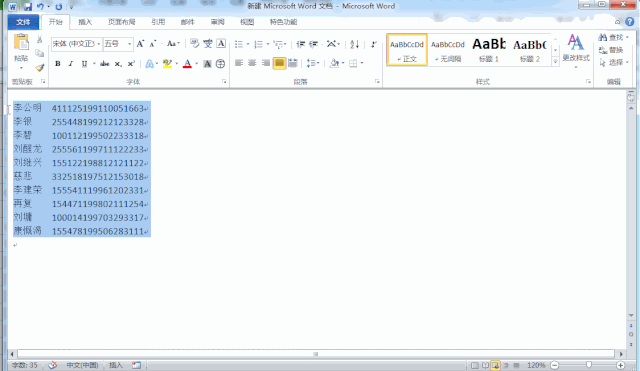640x371 pixels.
Task: Switch to the 页面布局 tab
Action: pos(121,22)
